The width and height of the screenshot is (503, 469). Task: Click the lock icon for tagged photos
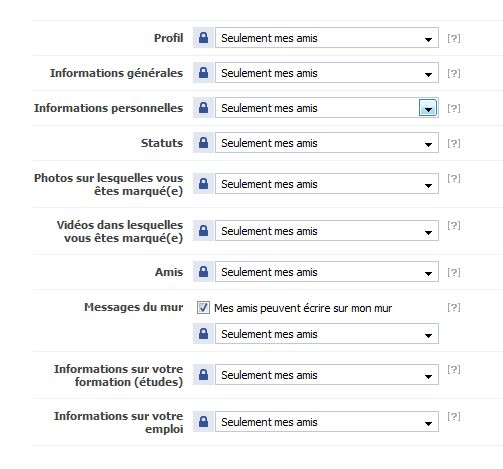[203, 184]
